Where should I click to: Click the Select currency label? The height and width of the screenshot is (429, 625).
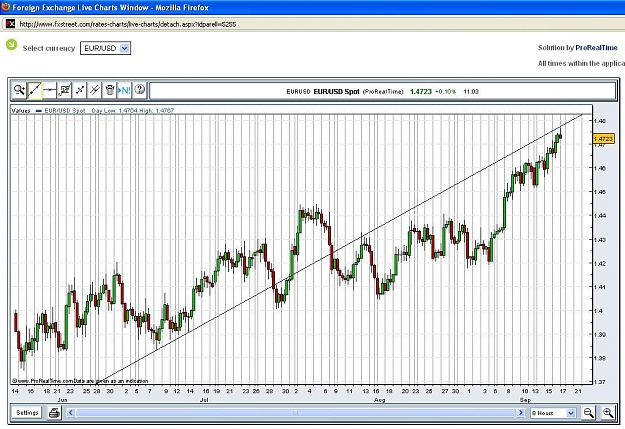tap(49, 48)
